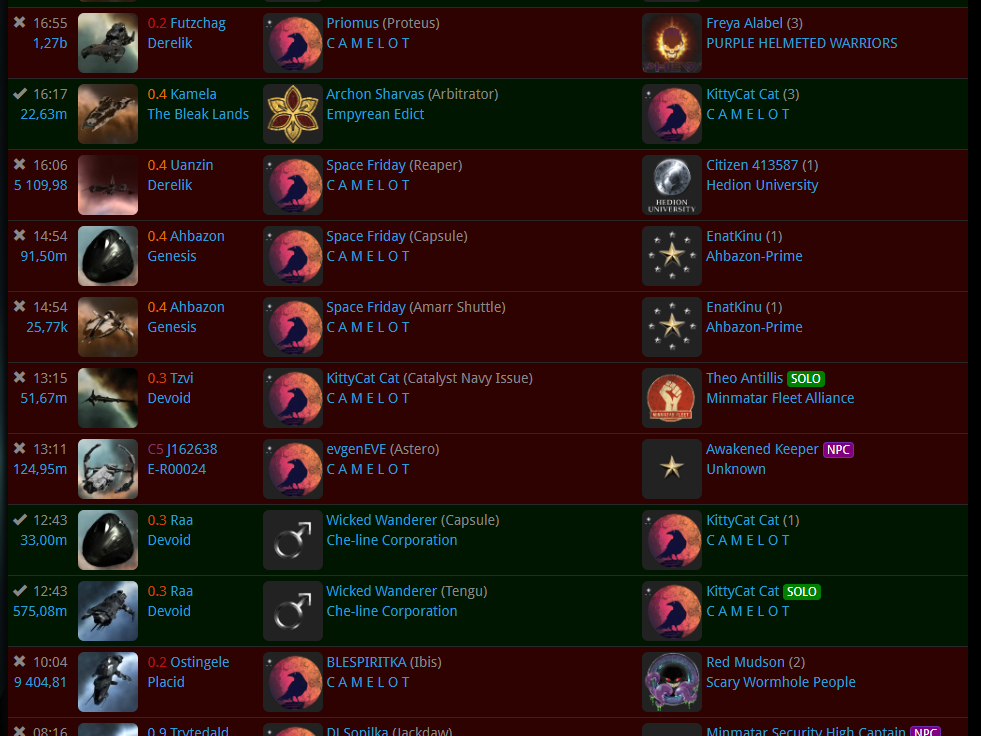The height and width of the screenshot is (736, 981).
Task: Click the Archon Sharvas pilot name
Action: tap(375, 94)
